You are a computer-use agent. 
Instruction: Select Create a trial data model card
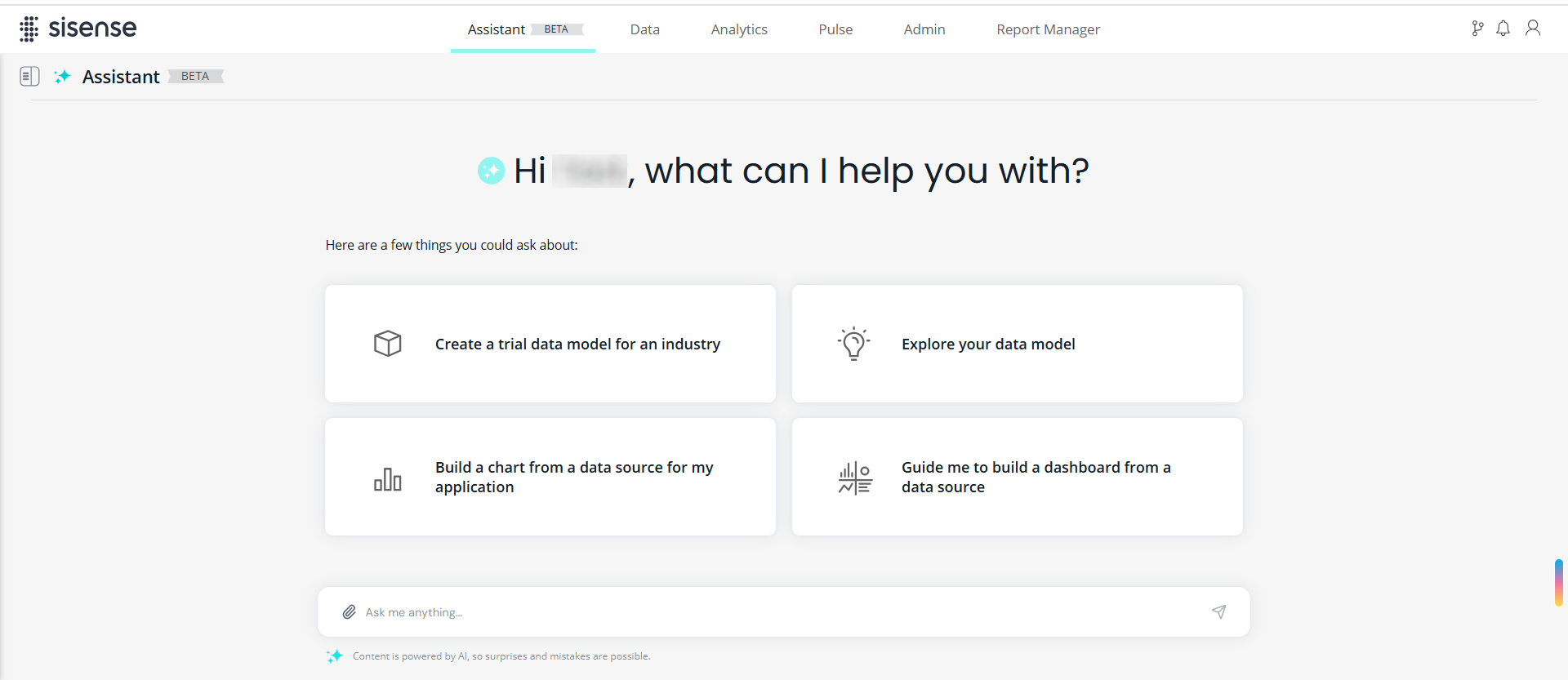tap(577, 344)
